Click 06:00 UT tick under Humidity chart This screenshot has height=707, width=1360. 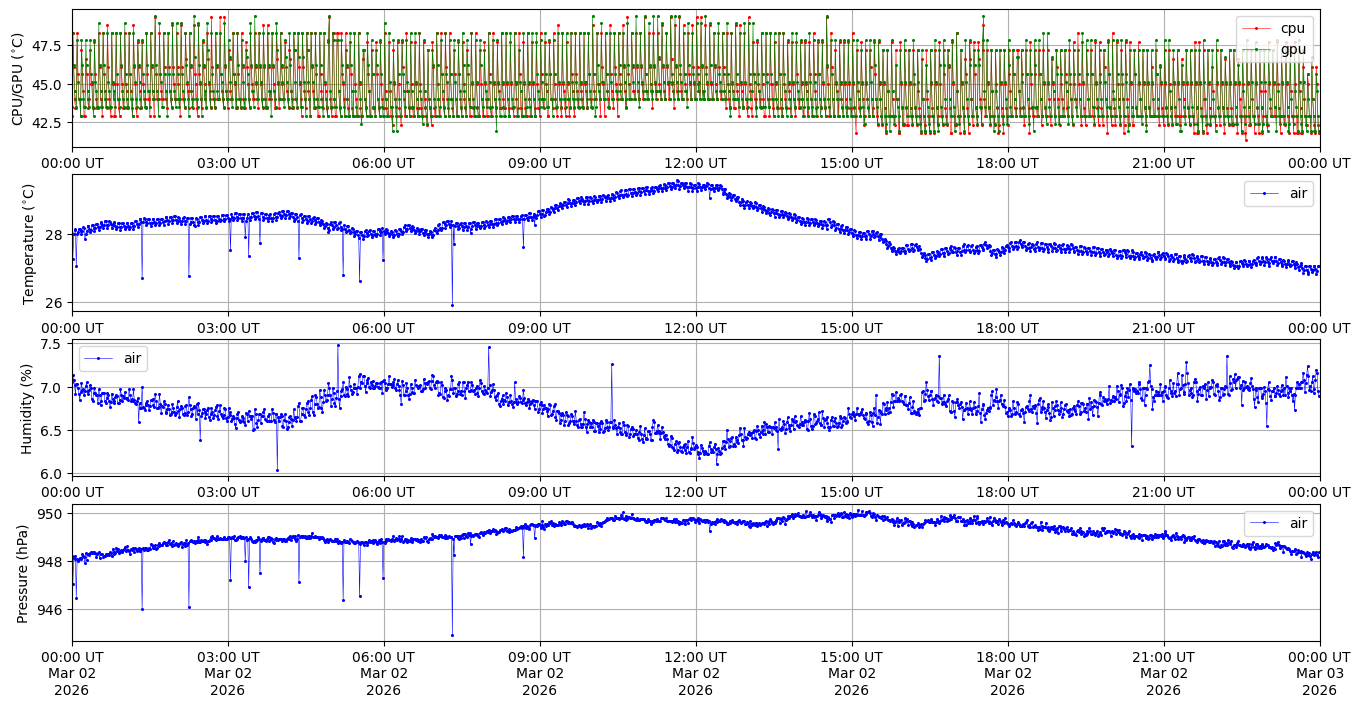tap(383, 492)
